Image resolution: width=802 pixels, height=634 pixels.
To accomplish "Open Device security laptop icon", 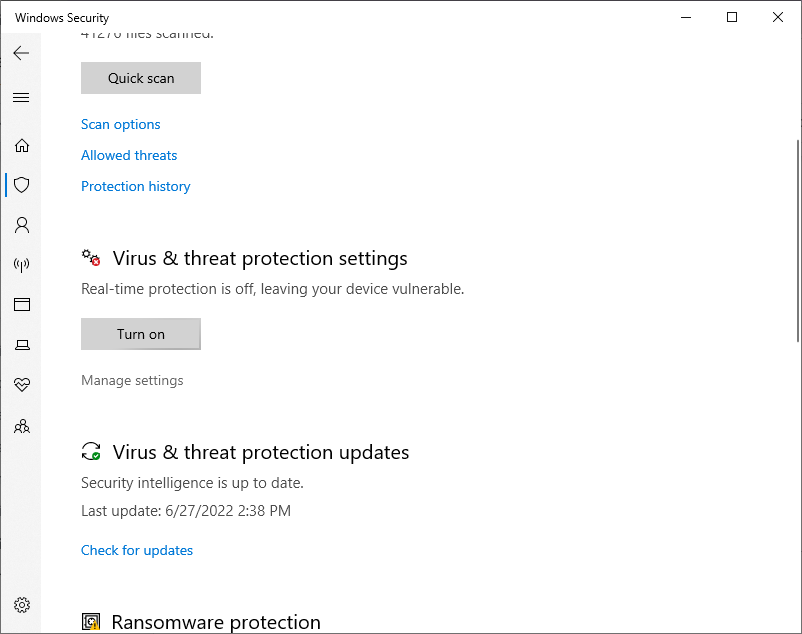I will [21, 345].
